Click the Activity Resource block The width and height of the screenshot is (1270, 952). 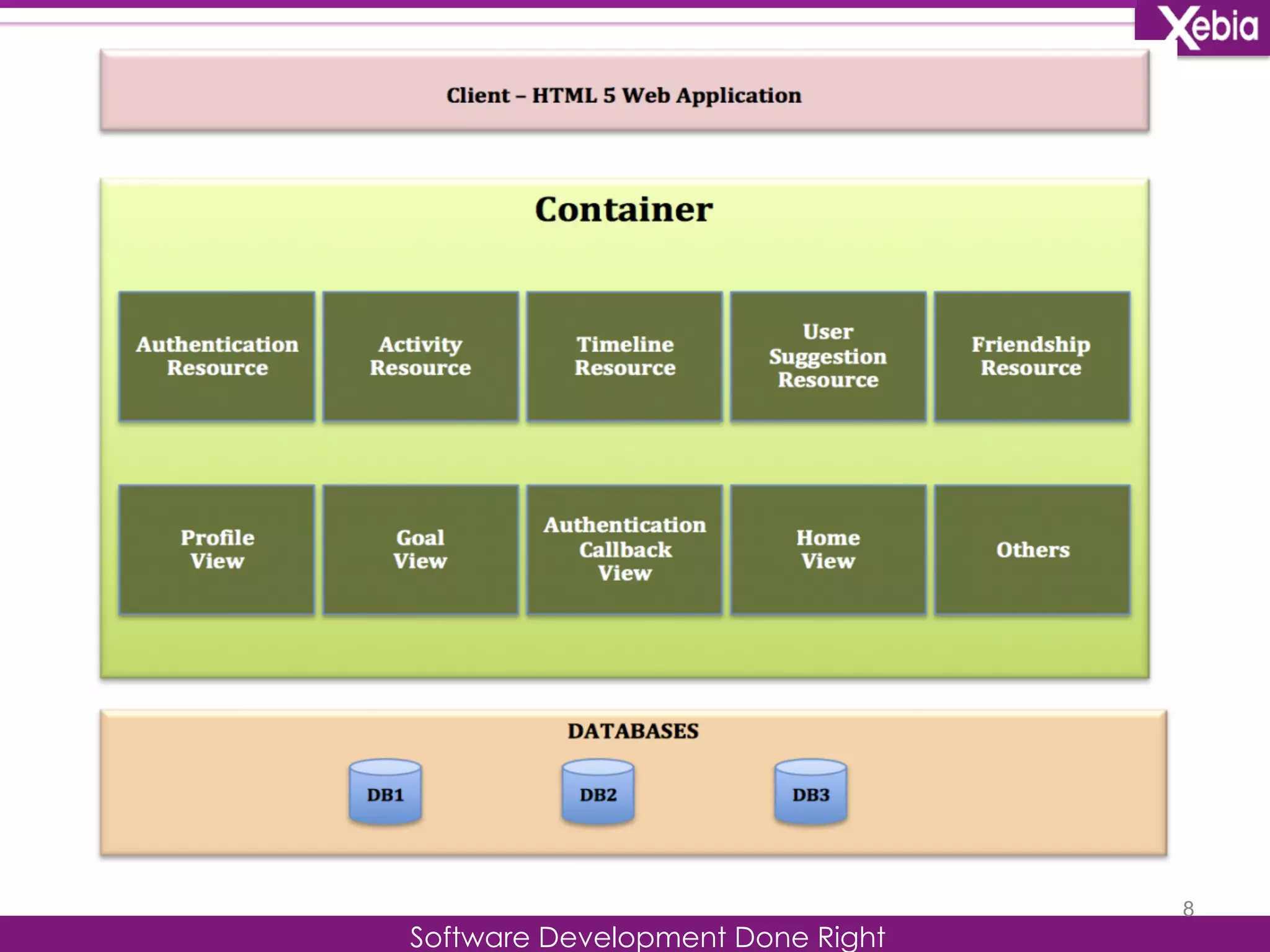tap(420, 356)
